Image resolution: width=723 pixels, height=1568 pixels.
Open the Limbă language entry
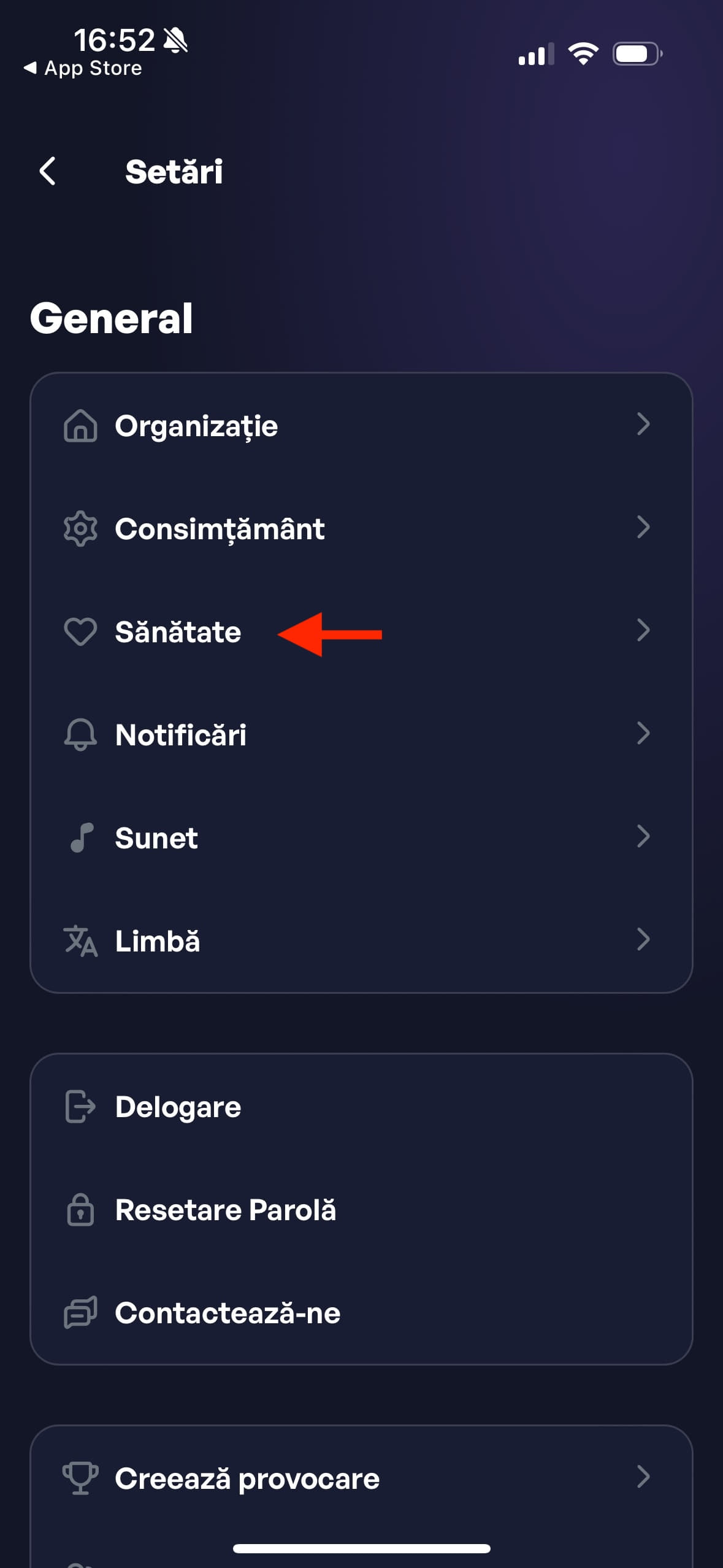tap(158, 940)
